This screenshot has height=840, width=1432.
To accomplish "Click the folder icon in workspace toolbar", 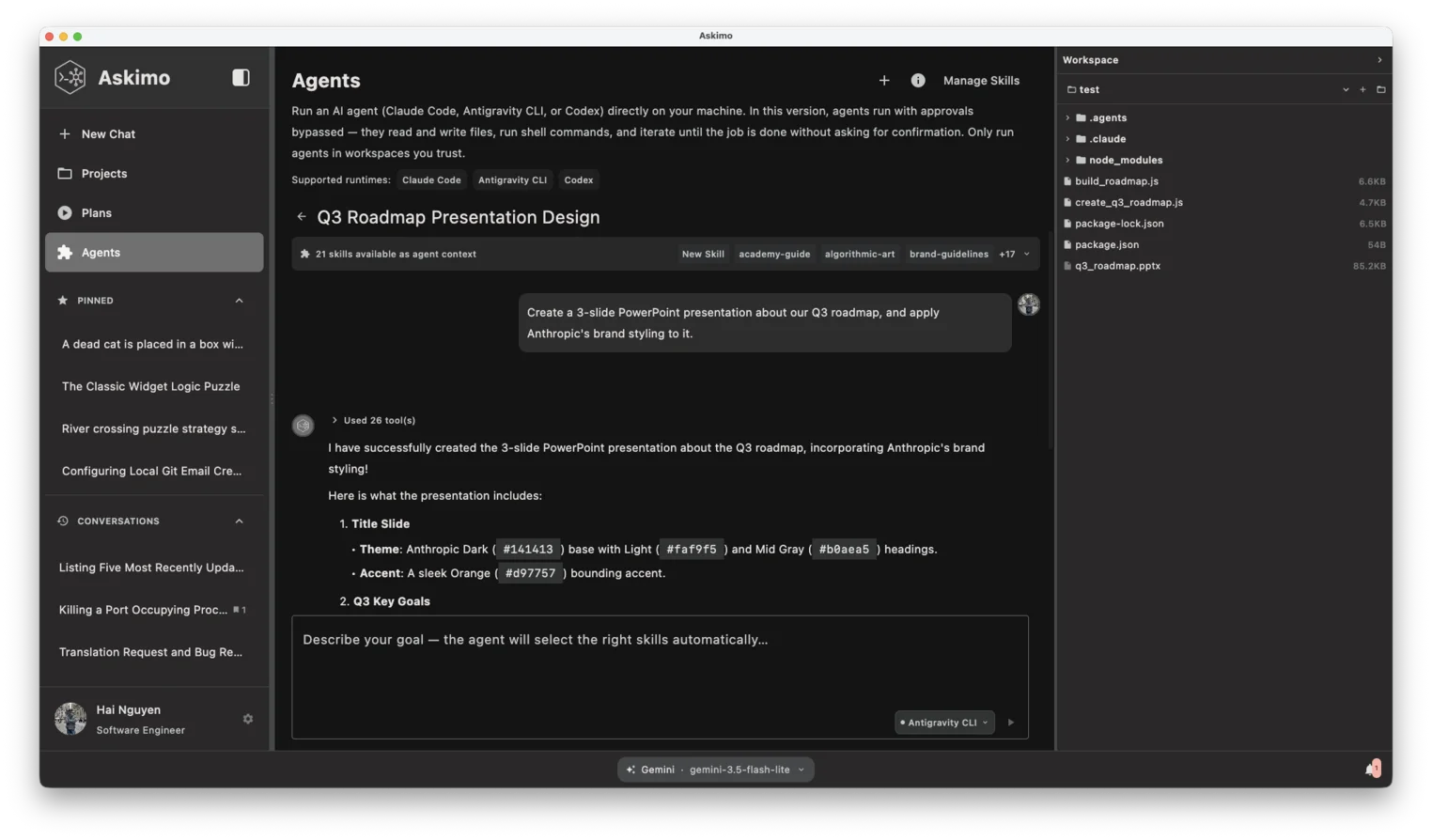I will 1380,90.
